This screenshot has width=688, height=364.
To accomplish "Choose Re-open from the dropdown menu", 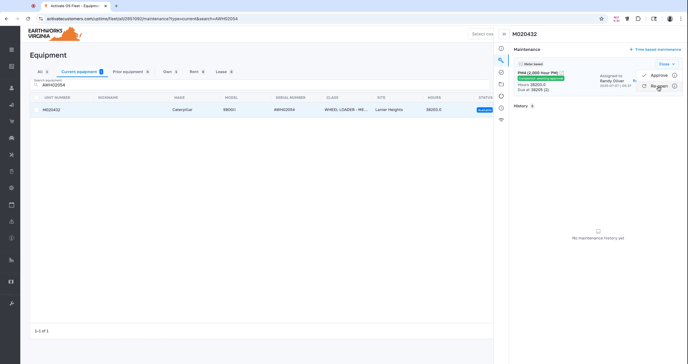I will tap(659, 86).
